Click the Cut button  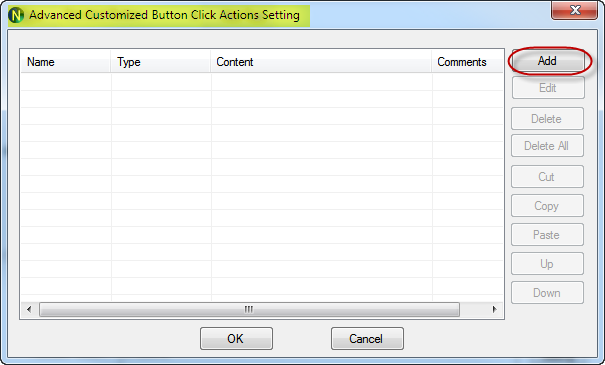coord(547,176)
